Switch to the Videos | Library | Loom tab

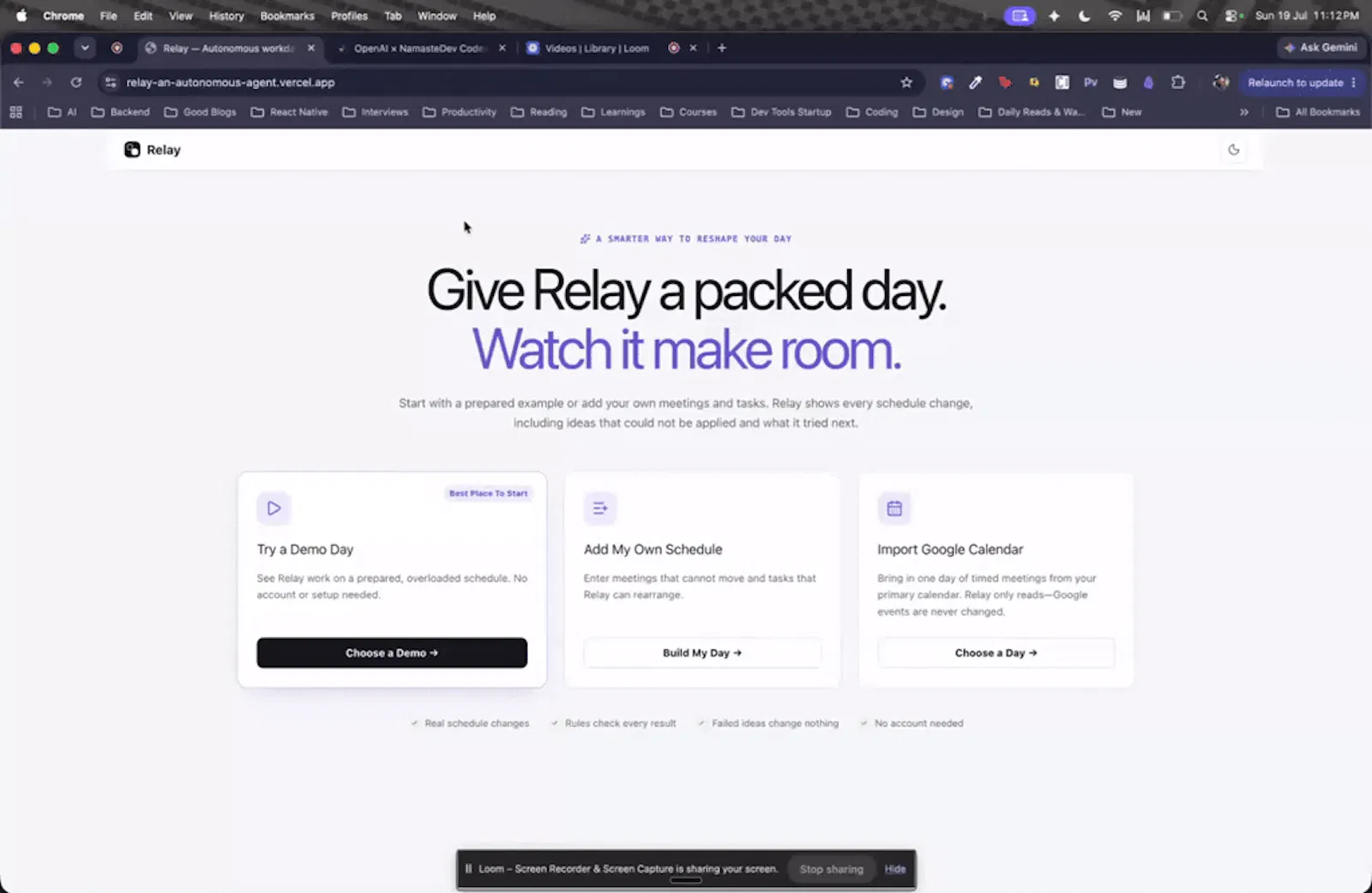point(597,48)
